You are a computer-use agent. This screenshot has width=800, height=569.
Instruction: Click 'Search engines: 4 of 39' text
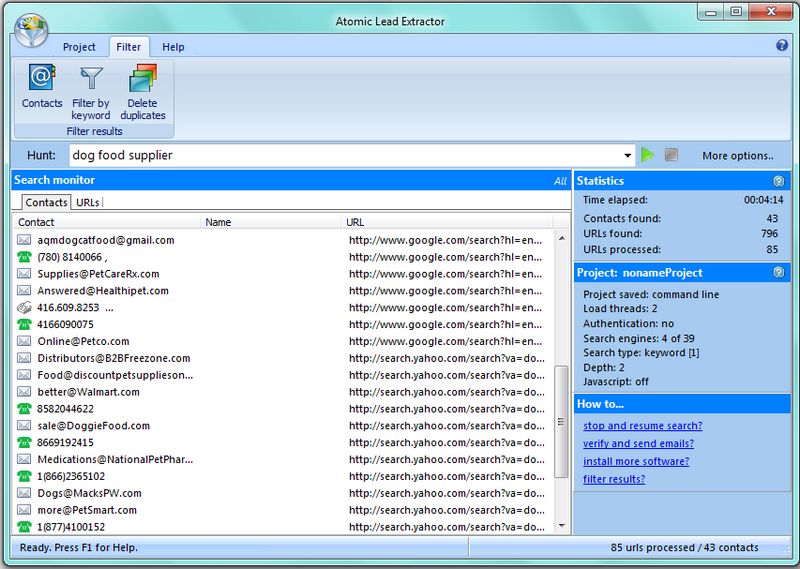point(639,338)
